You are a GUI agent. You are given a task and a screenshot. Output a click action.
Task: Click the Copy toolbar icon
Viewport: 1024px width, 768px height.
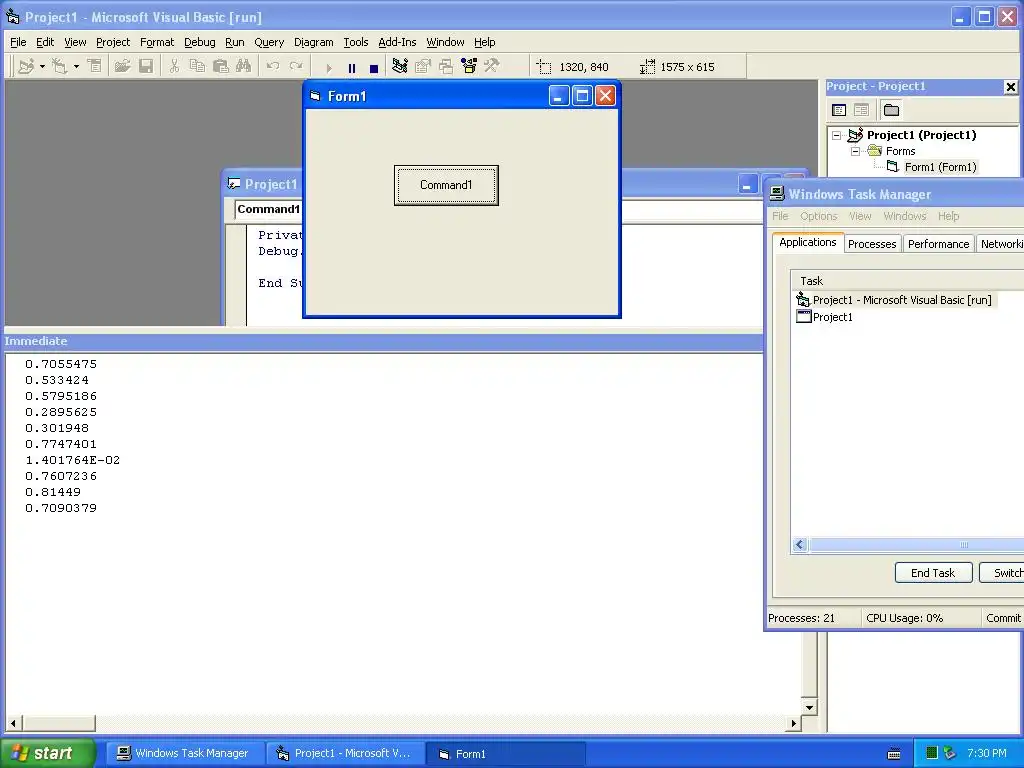click(x=197, y=67)
